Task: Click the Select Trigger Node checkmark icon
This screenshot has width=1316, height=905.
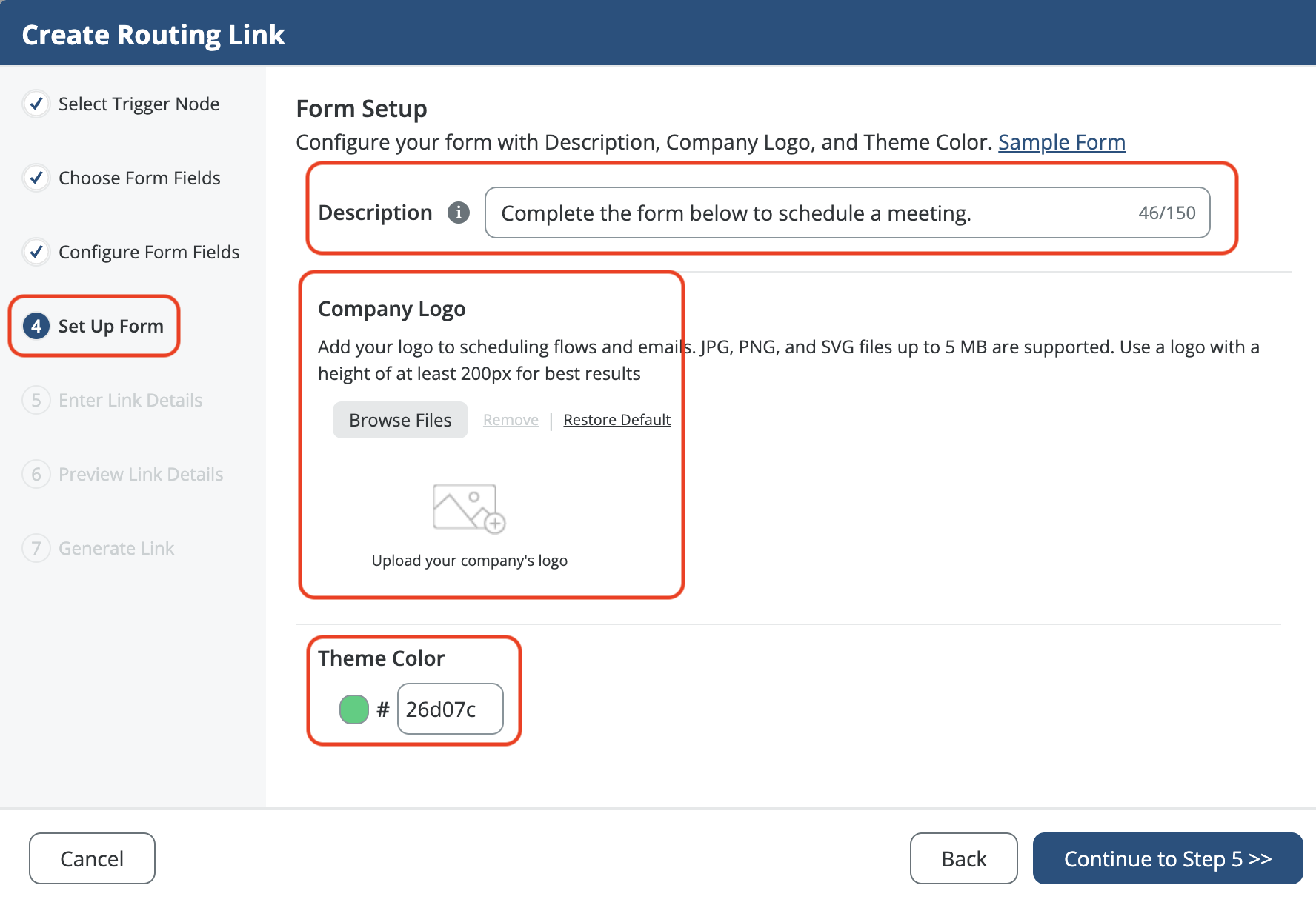Action: tap(36, 104)
